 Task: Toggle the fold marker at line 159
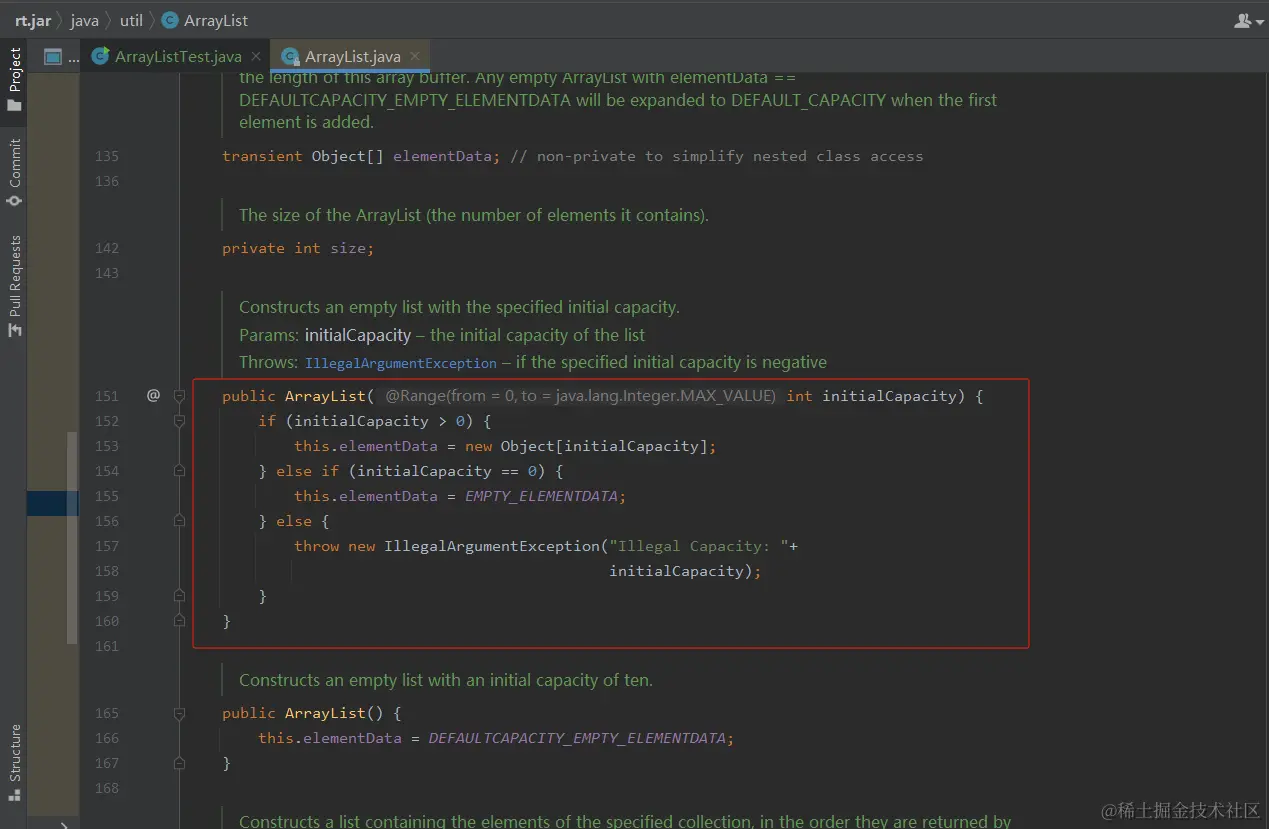(180, 596)
